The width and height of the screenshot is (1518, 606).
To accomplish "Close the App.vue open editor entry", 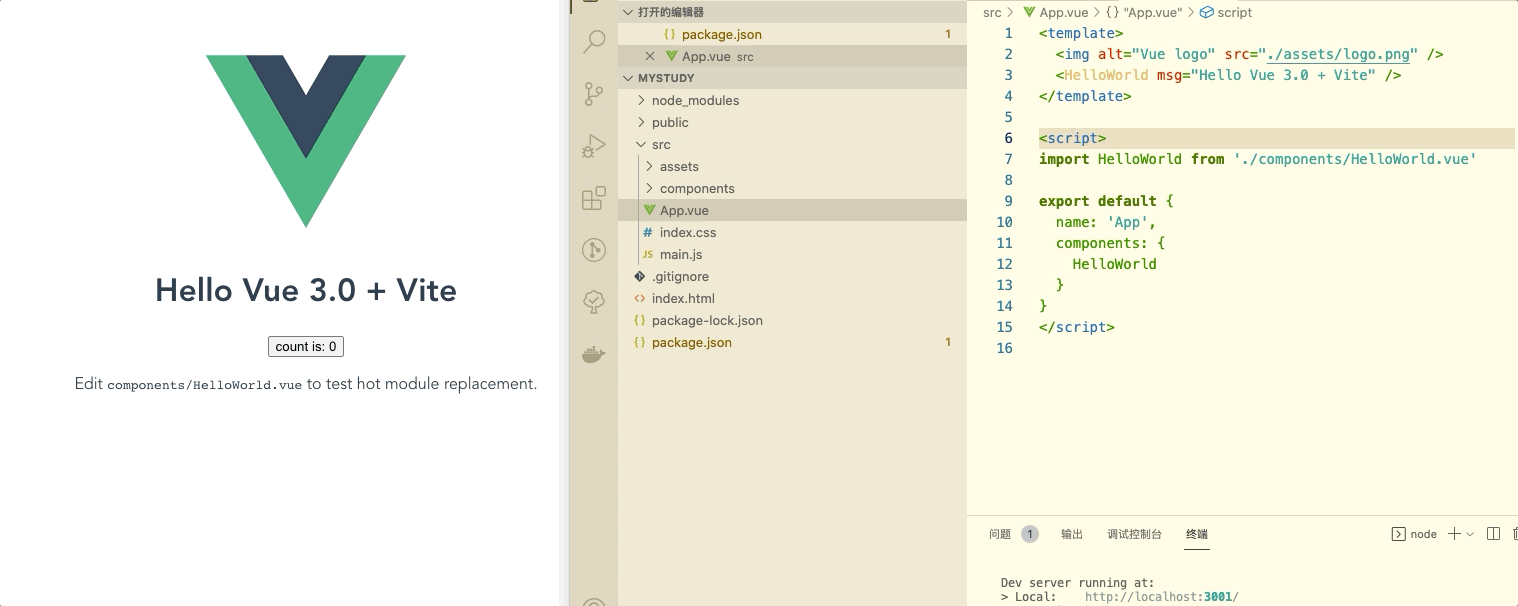I will pyautogui.click(x=650, y=56).
